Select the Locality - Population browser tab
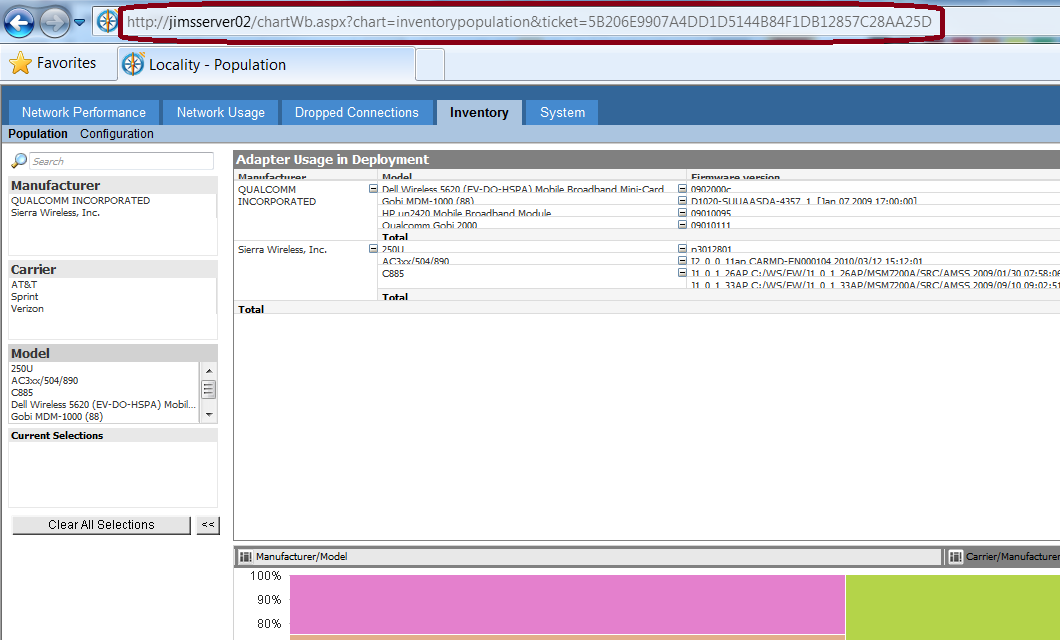Screen dimensions: 1060x640 [266, 64]
